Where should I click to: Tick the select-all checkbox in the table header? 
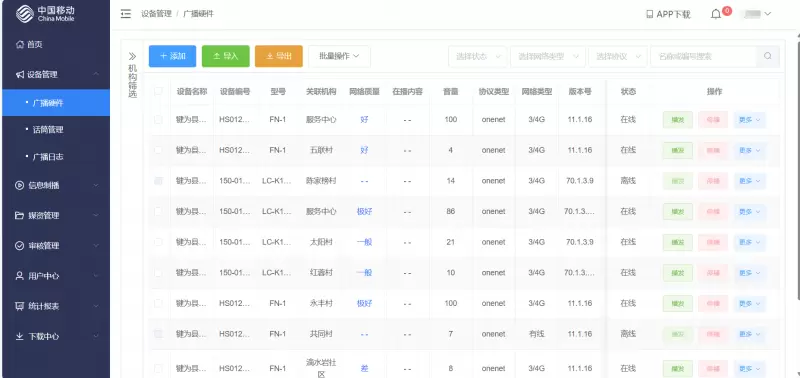pos(158,91)
